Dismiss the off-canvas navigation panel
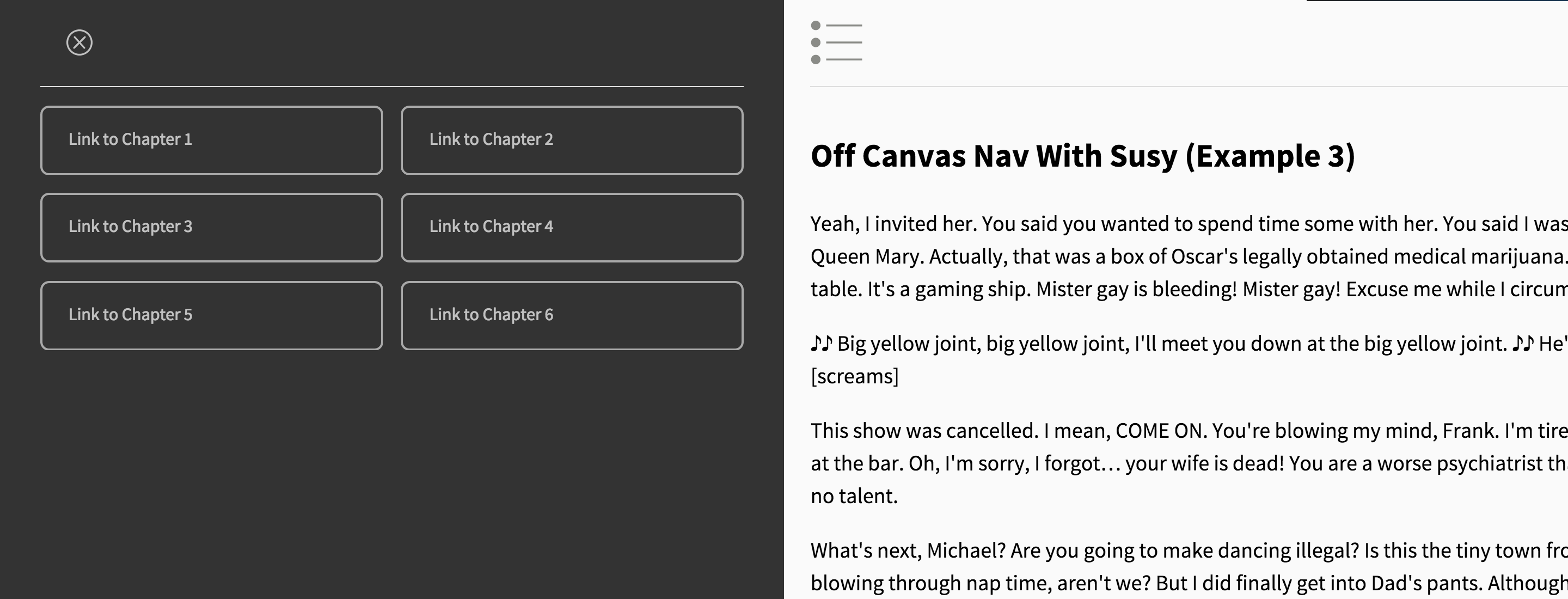This screenshot has height=599, width=1568. [x=79, y=42]
